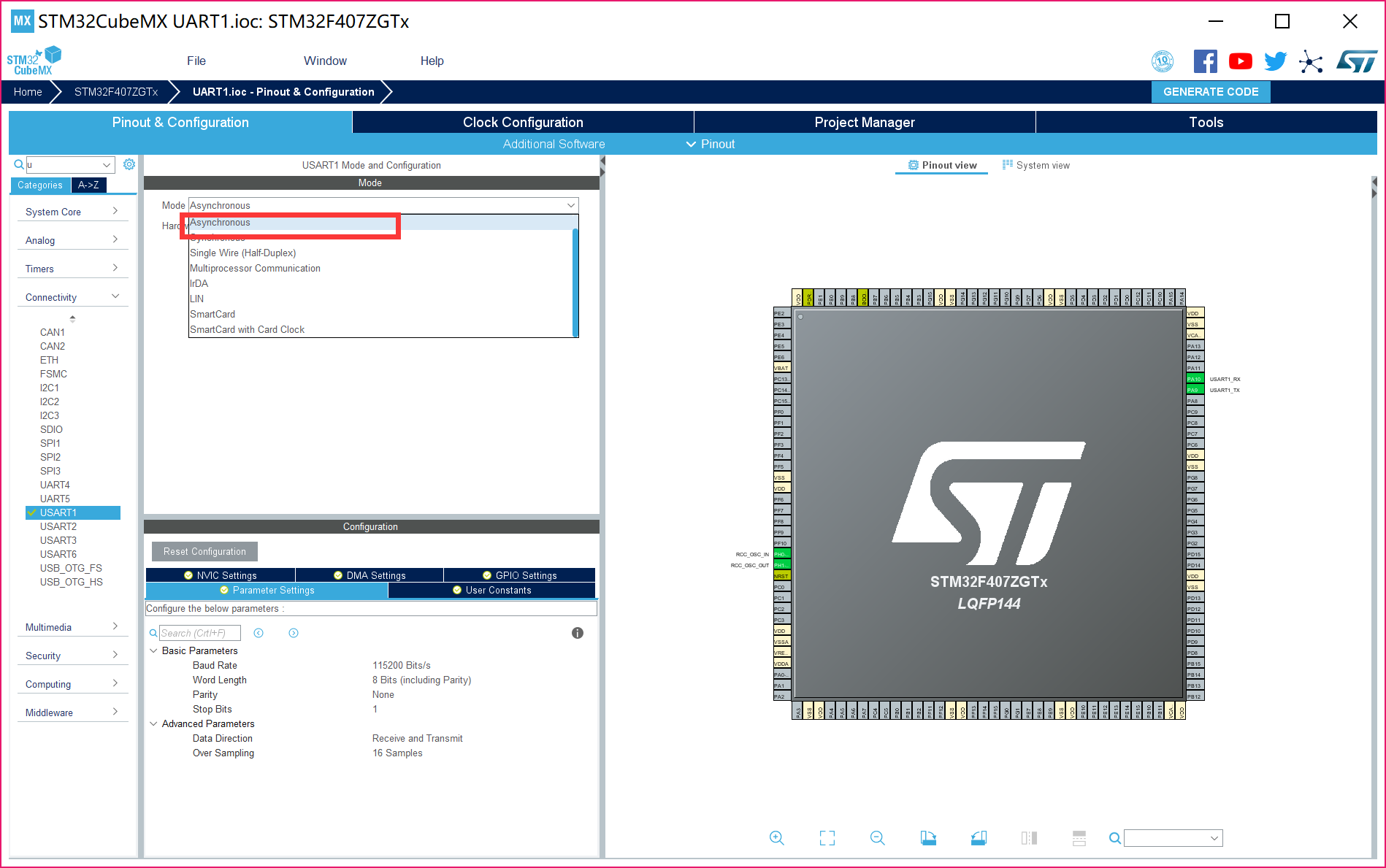Screen dimensions: 1386x868
Task: Open the sidebar search settings gear
Action: pos(129,164)
